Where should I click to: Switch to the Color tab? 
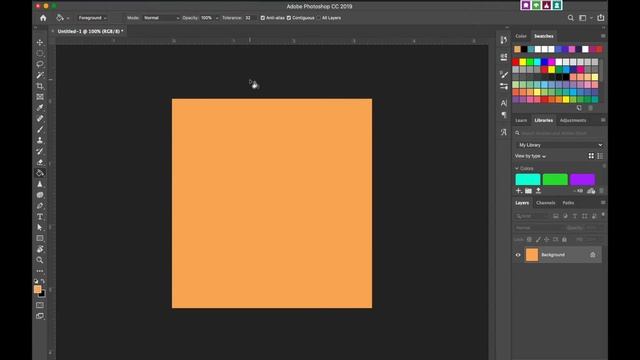pos(521,36)
